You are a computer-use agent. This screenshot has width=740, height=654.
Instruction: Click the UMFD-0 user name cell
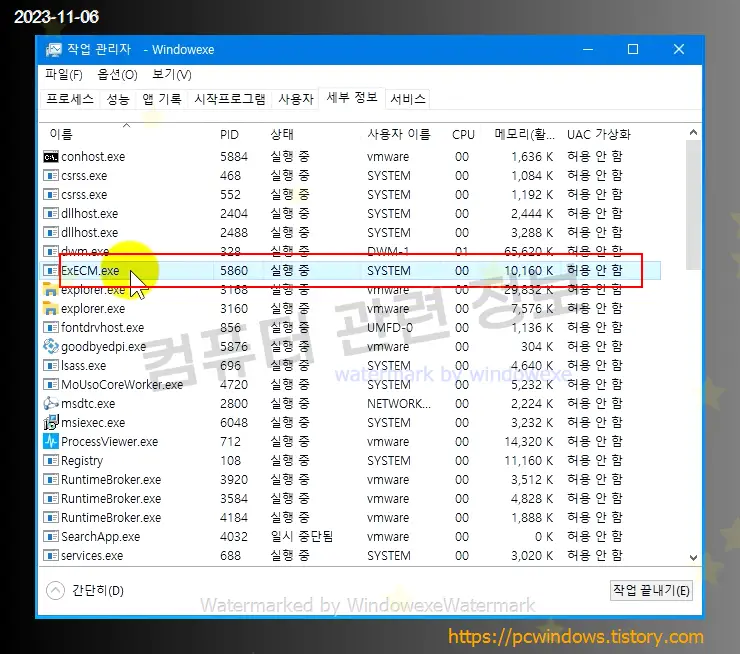click(x=390, y=327)
